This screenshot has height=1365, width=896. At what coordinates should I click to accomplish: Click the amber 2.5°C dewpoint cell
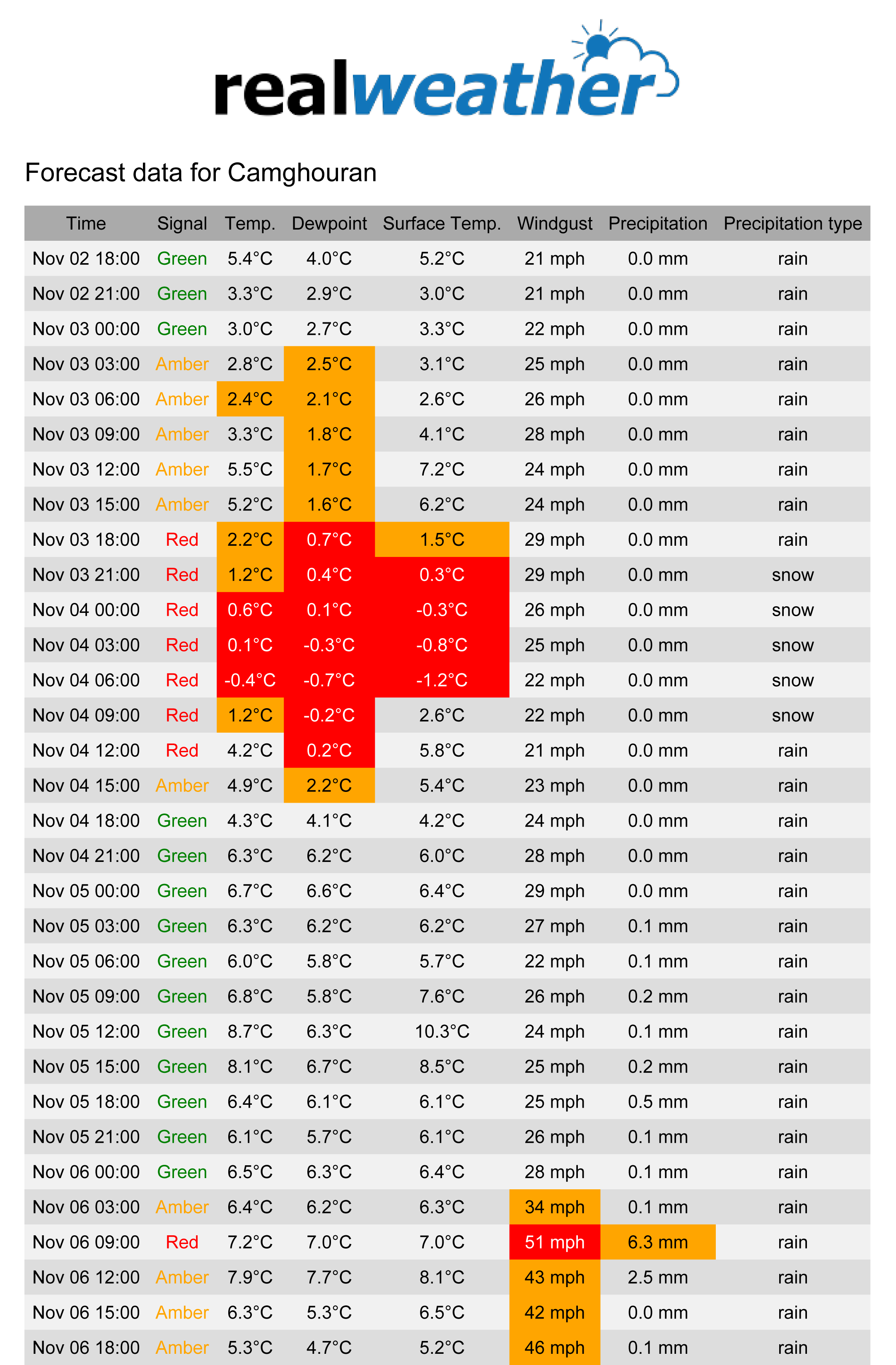coord(329,363)
